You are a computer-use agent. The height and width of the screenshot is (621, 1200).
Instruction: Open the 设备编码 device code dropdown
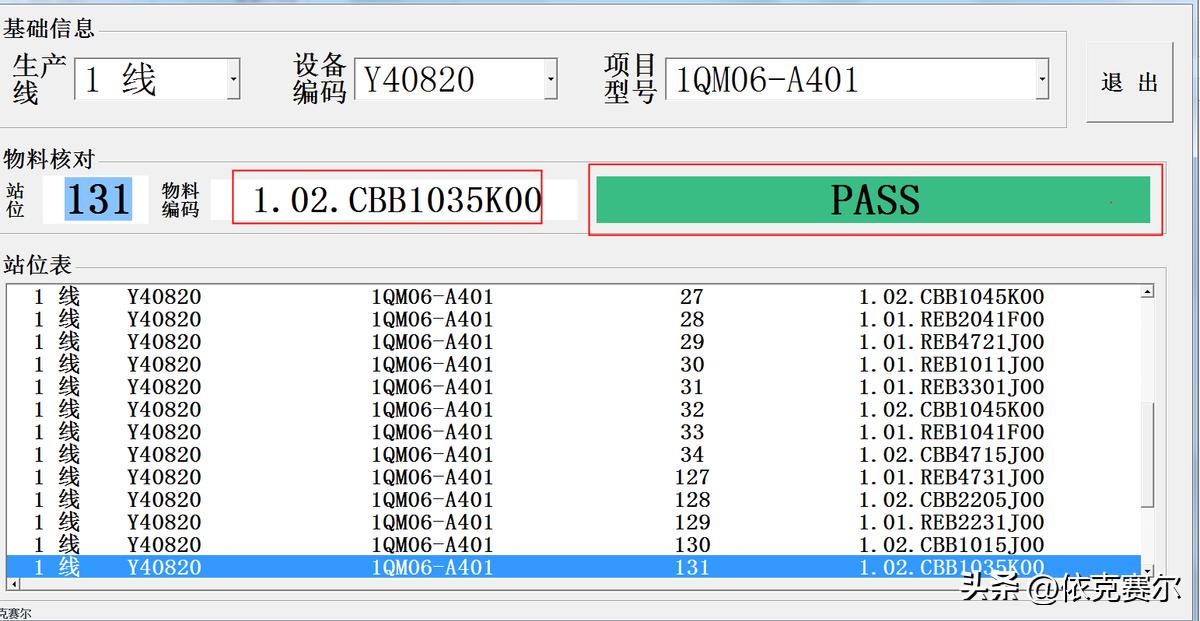pos(549,80)
